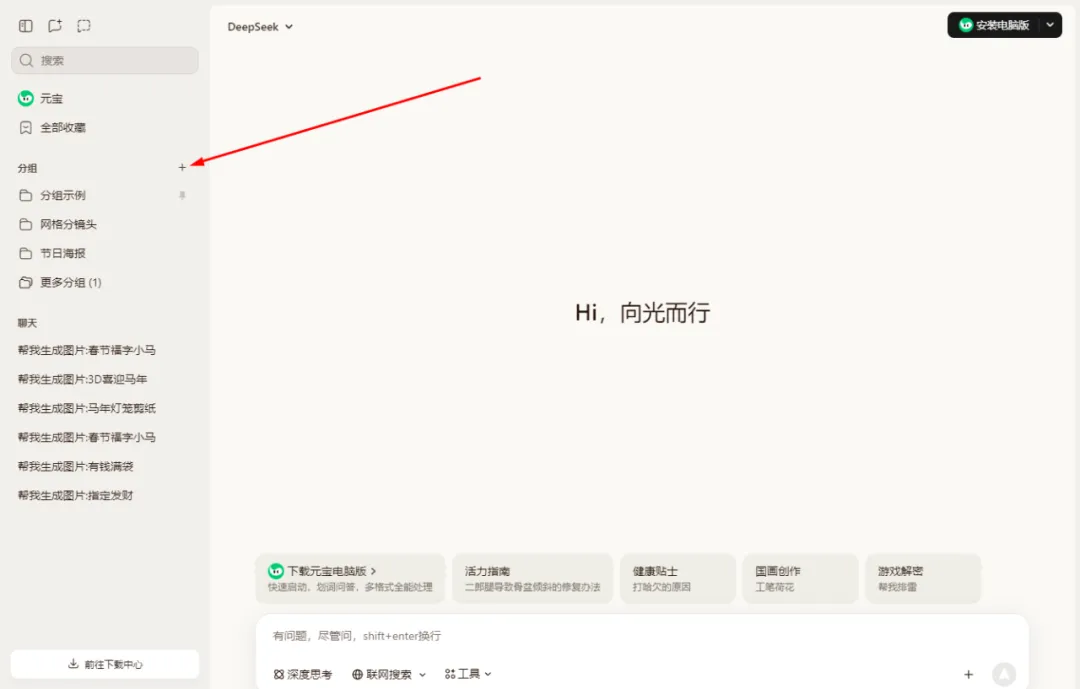Expand the 工具 tools dropdown
Screen dimensions: 1080x689
(x=466, y=673)
